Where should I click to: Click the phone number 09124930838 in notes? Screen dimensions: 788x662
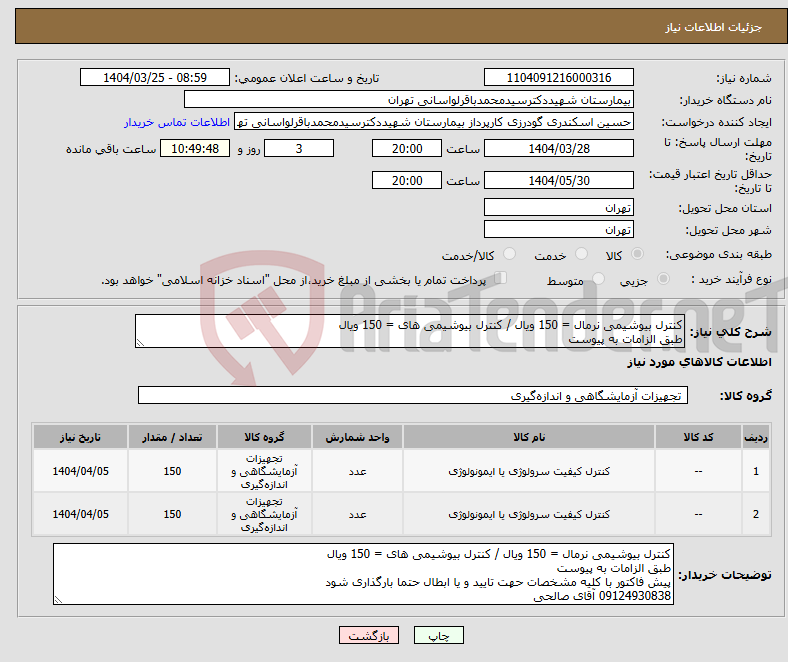[635, 596]
